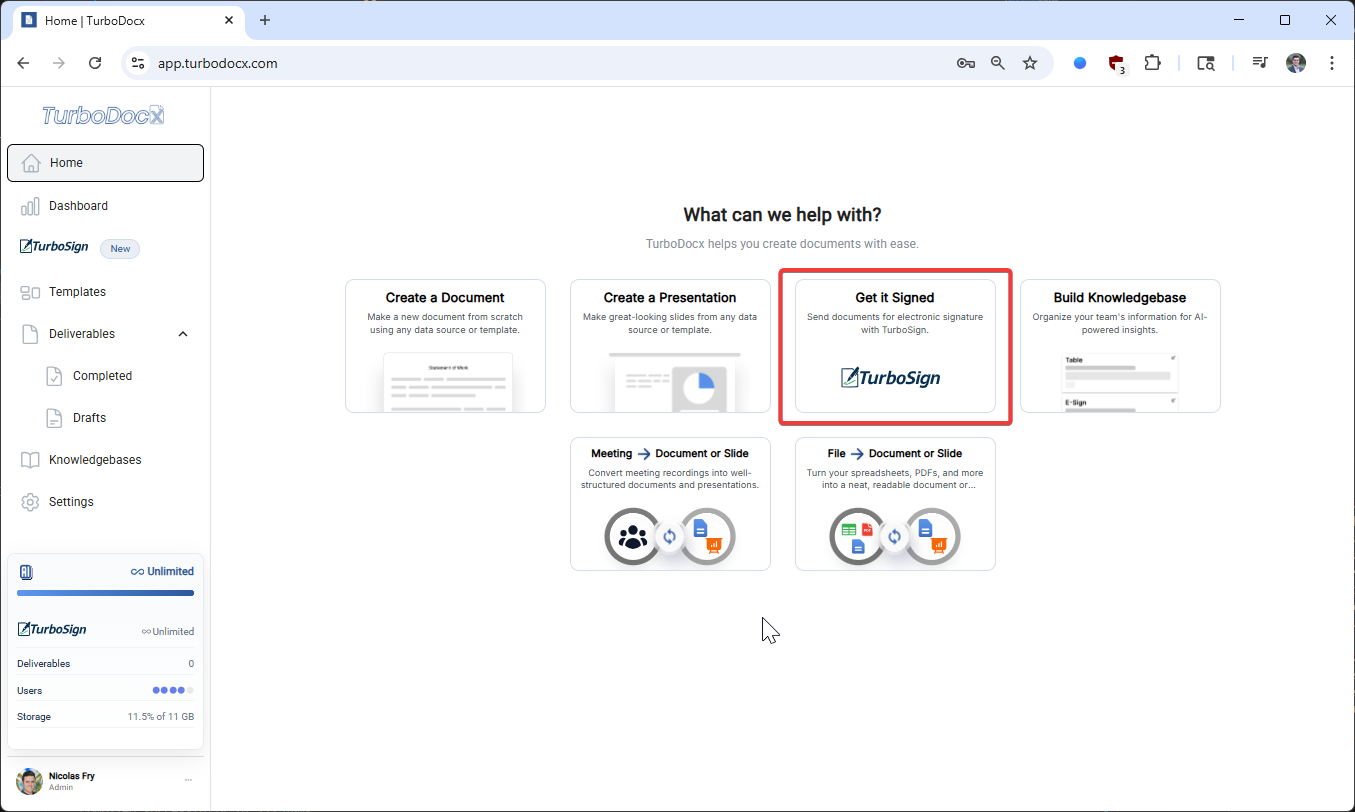Screen dimensions: 1355x812
Task: Open a new browser tab
Action: tap(265, 20)
